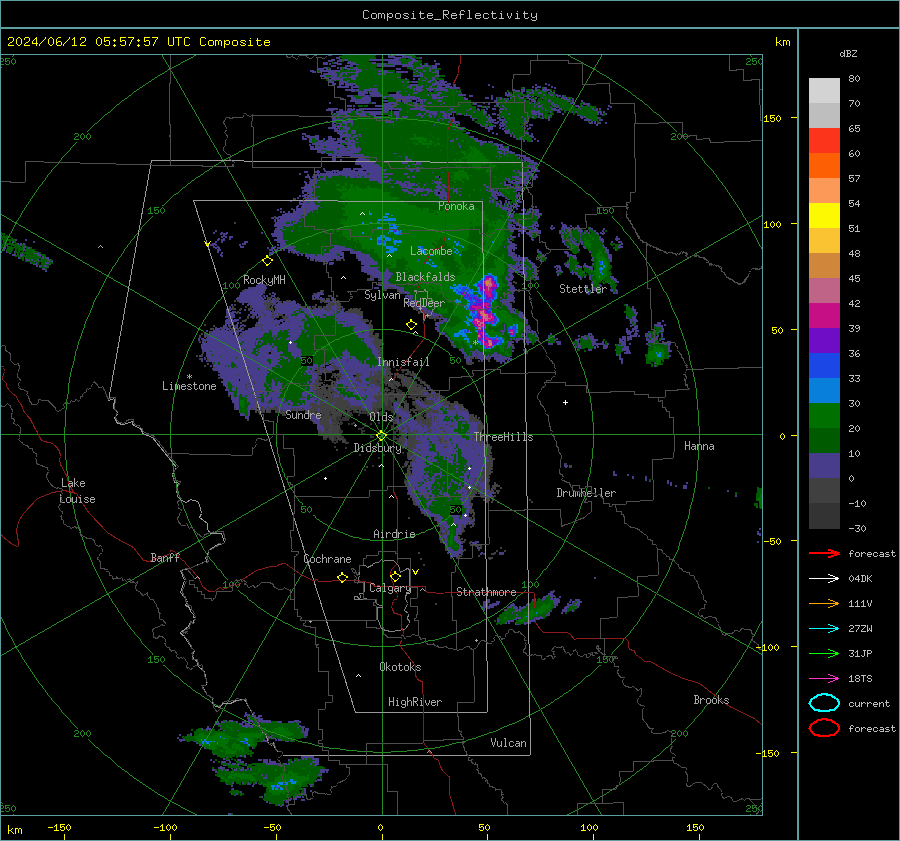
Task: Click the red forecast ellipse legend icon
Action: 824,728
